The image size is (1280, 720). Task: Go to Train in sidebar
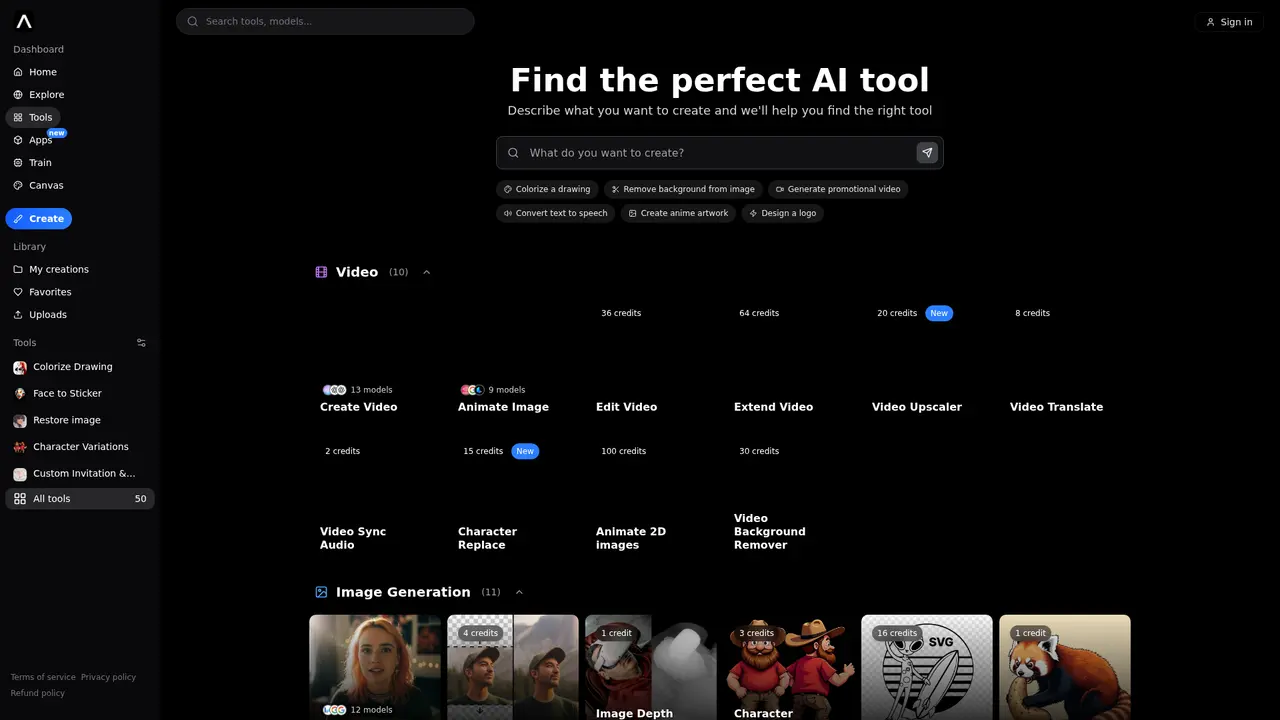point(33,163)
